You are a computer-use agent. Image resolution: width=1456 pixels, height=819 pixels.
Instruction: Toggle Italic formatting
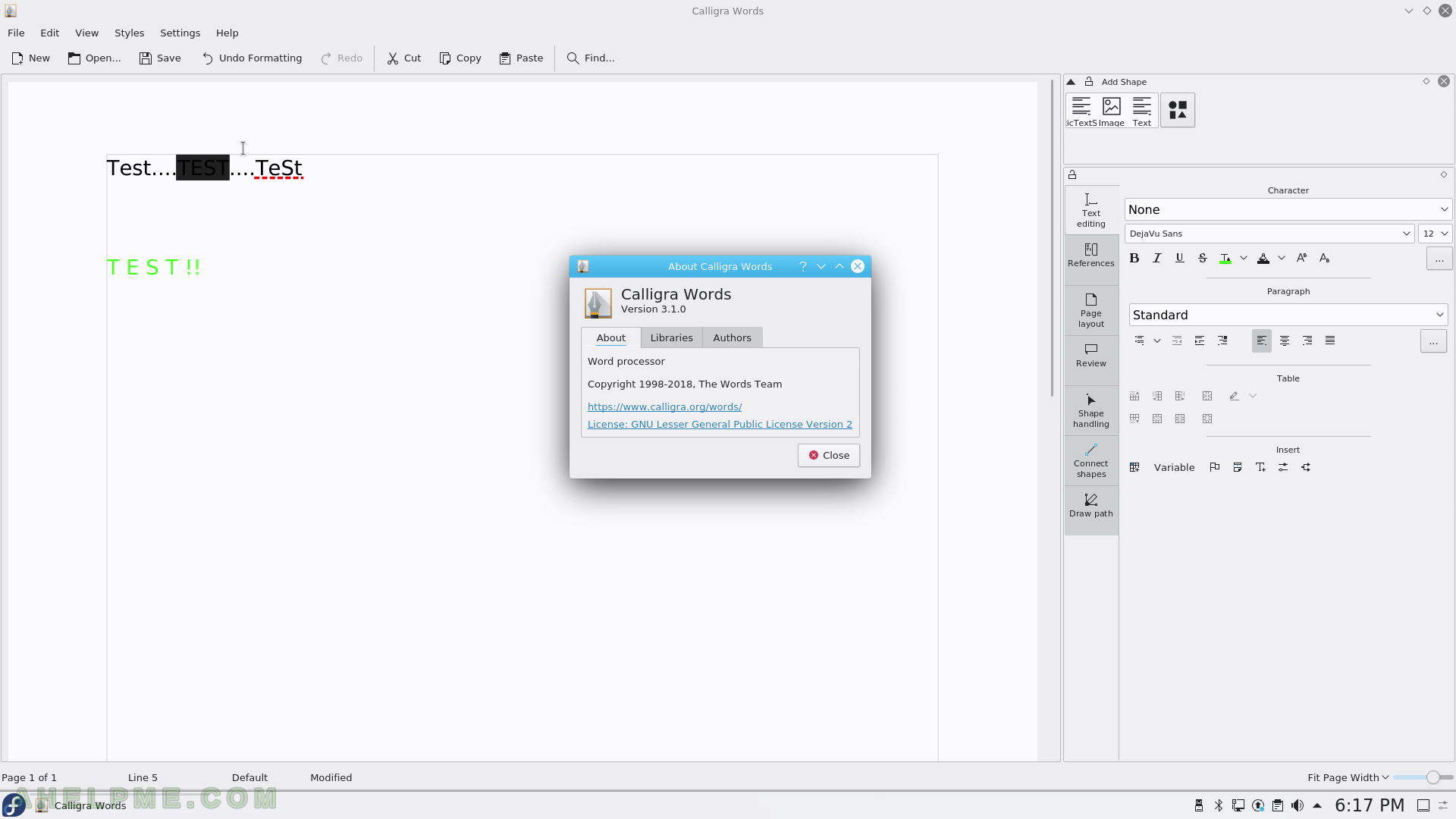(1157, 258)
